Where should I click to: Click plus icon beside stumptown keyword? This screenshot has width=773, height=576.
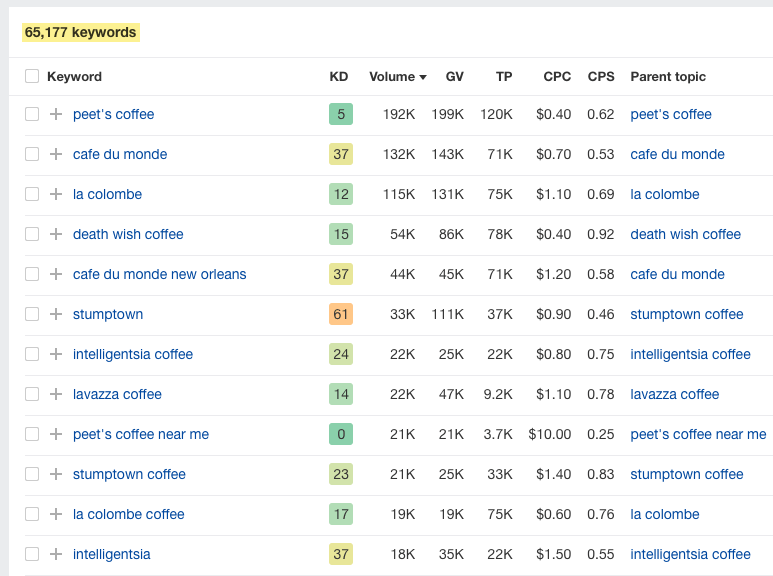pyautogui.click(x=56, y=314)
